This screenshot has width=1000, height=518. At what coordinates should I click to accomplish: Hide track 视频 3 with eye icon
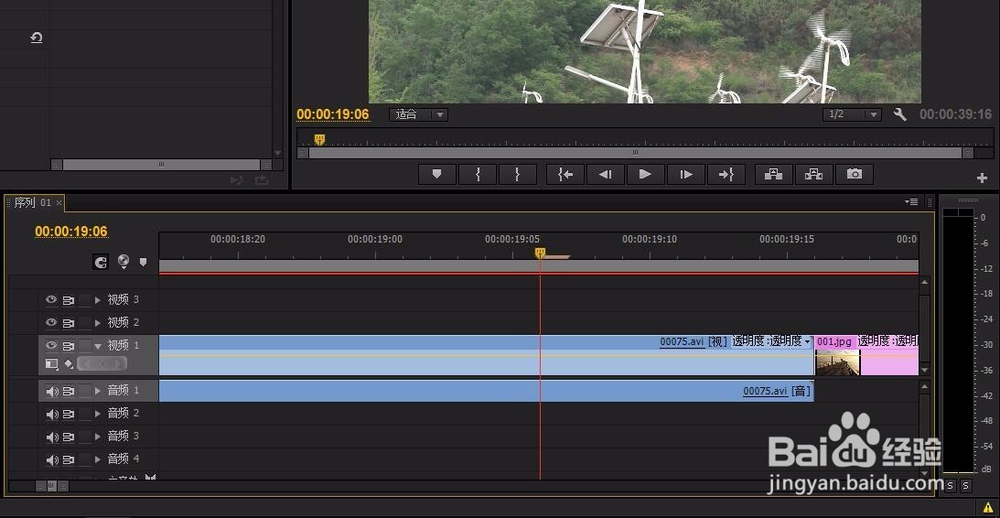pyautogui.click(x=51, y=299)
